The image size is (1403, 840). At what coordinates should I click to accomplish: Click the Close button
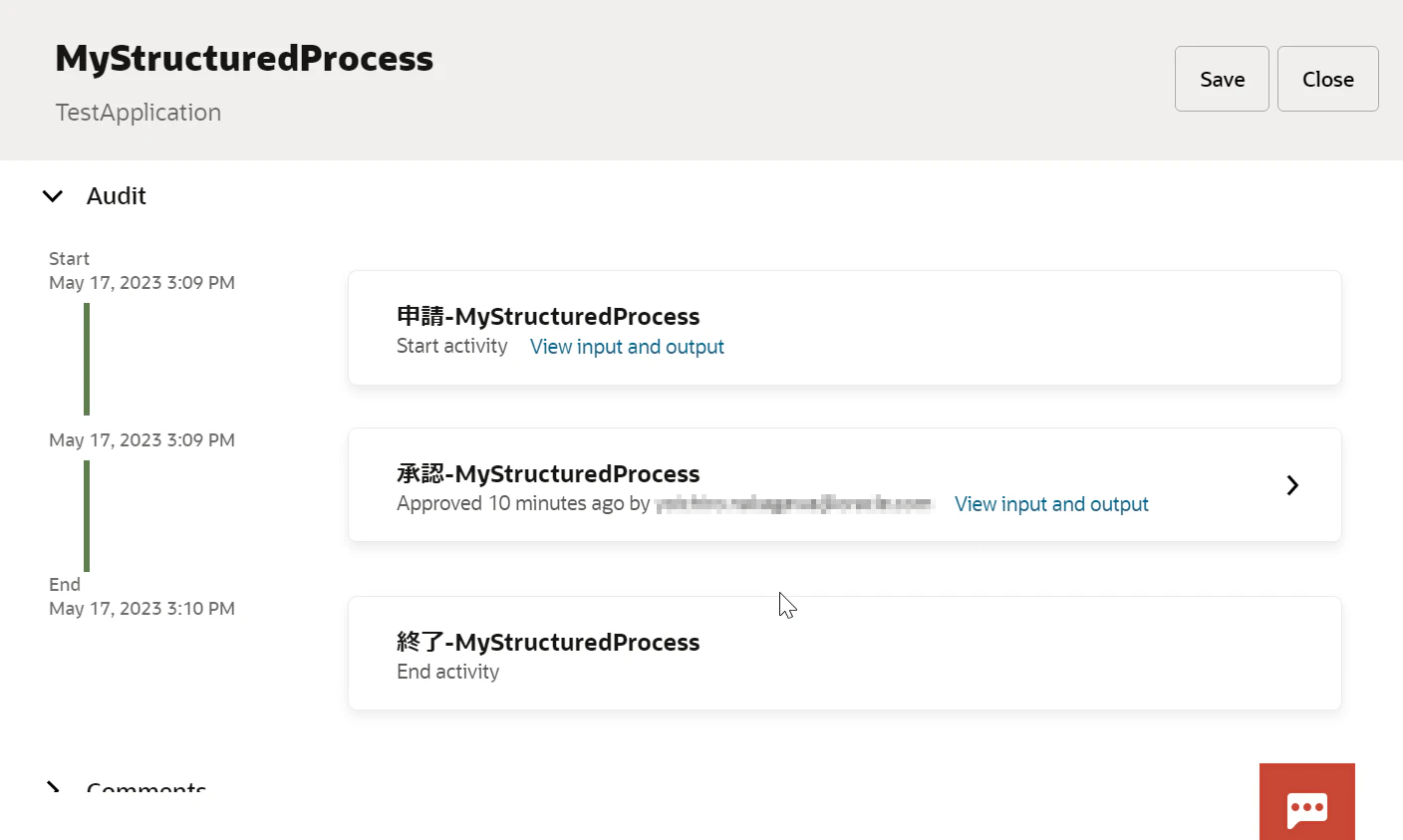1327,79
